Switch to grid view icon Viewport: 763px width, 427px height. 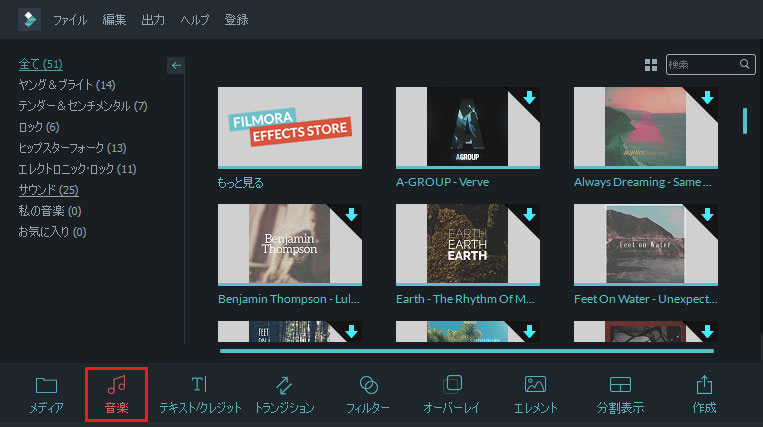651,65
